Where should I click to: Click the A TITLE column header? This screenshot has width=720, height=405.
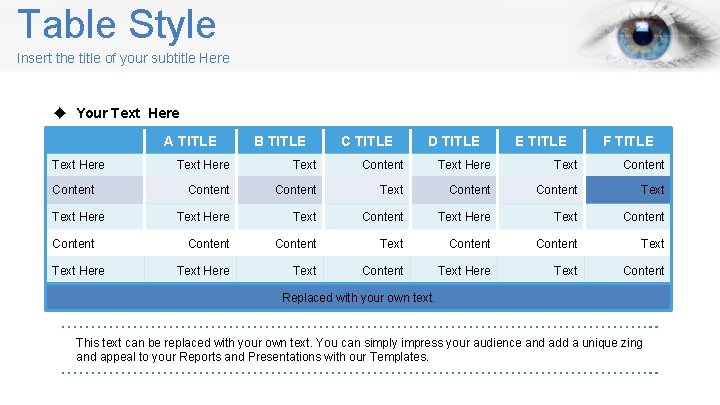190,141
